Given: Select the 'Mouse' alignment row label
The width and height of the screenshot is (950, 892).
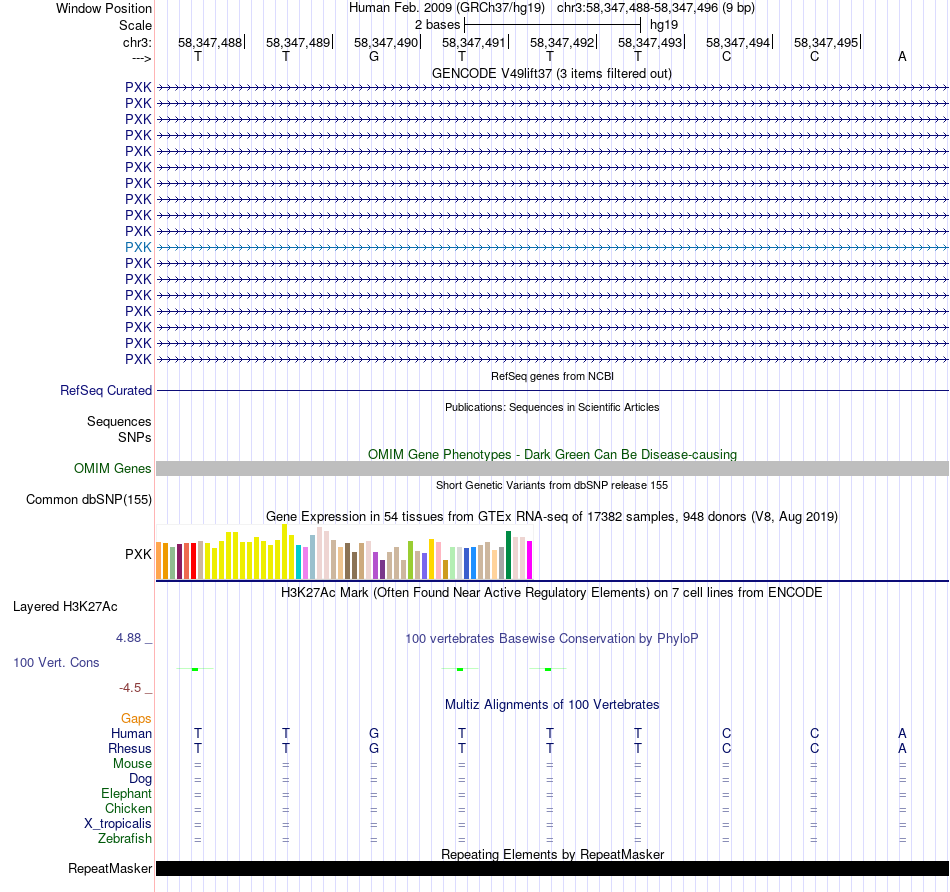Looking at the screenshot, I should [x=132, y=764].
